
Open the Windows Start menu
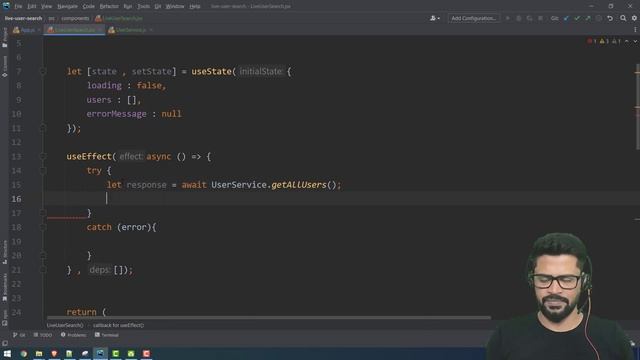[x=7, y=353]
